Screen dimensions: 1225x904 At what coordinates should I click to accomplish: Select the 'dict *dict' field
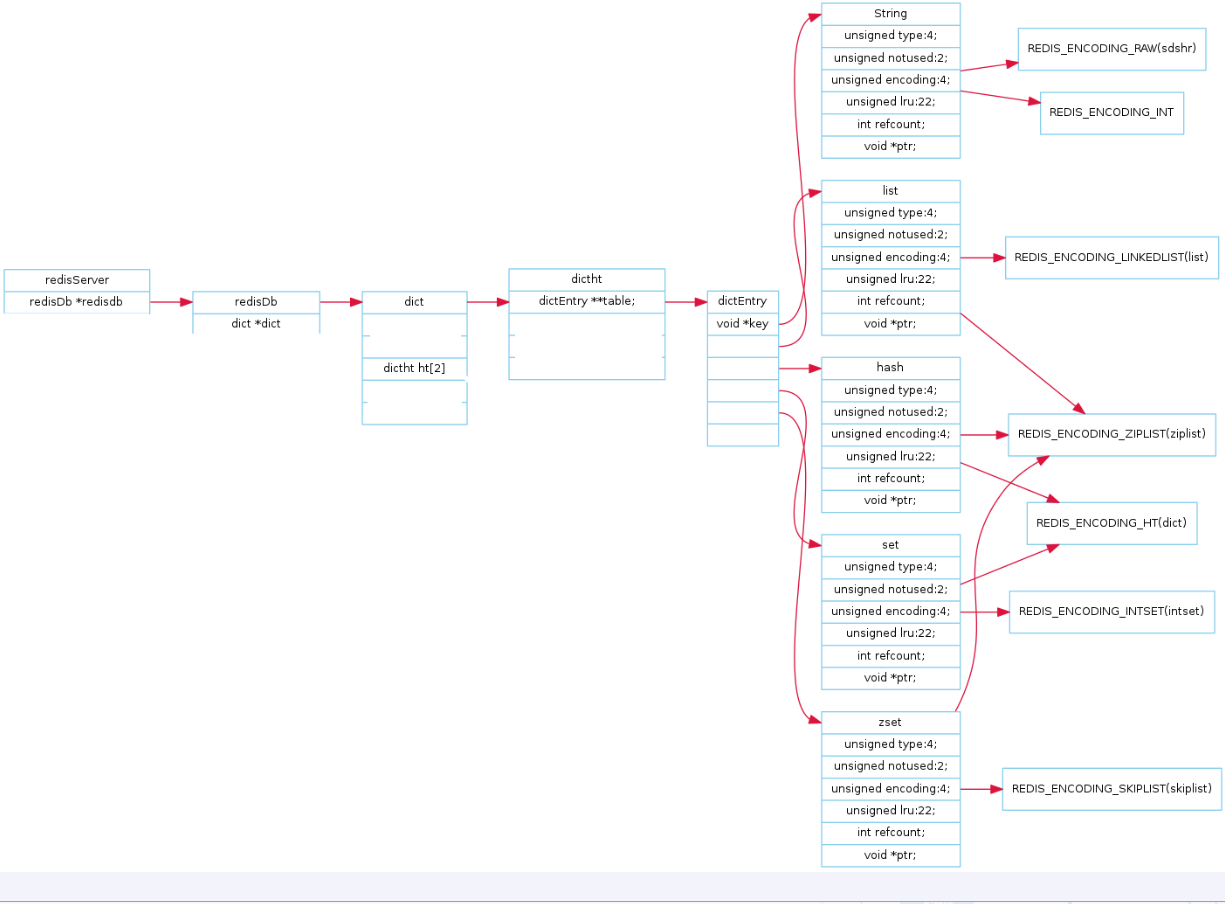click(256, 323)
